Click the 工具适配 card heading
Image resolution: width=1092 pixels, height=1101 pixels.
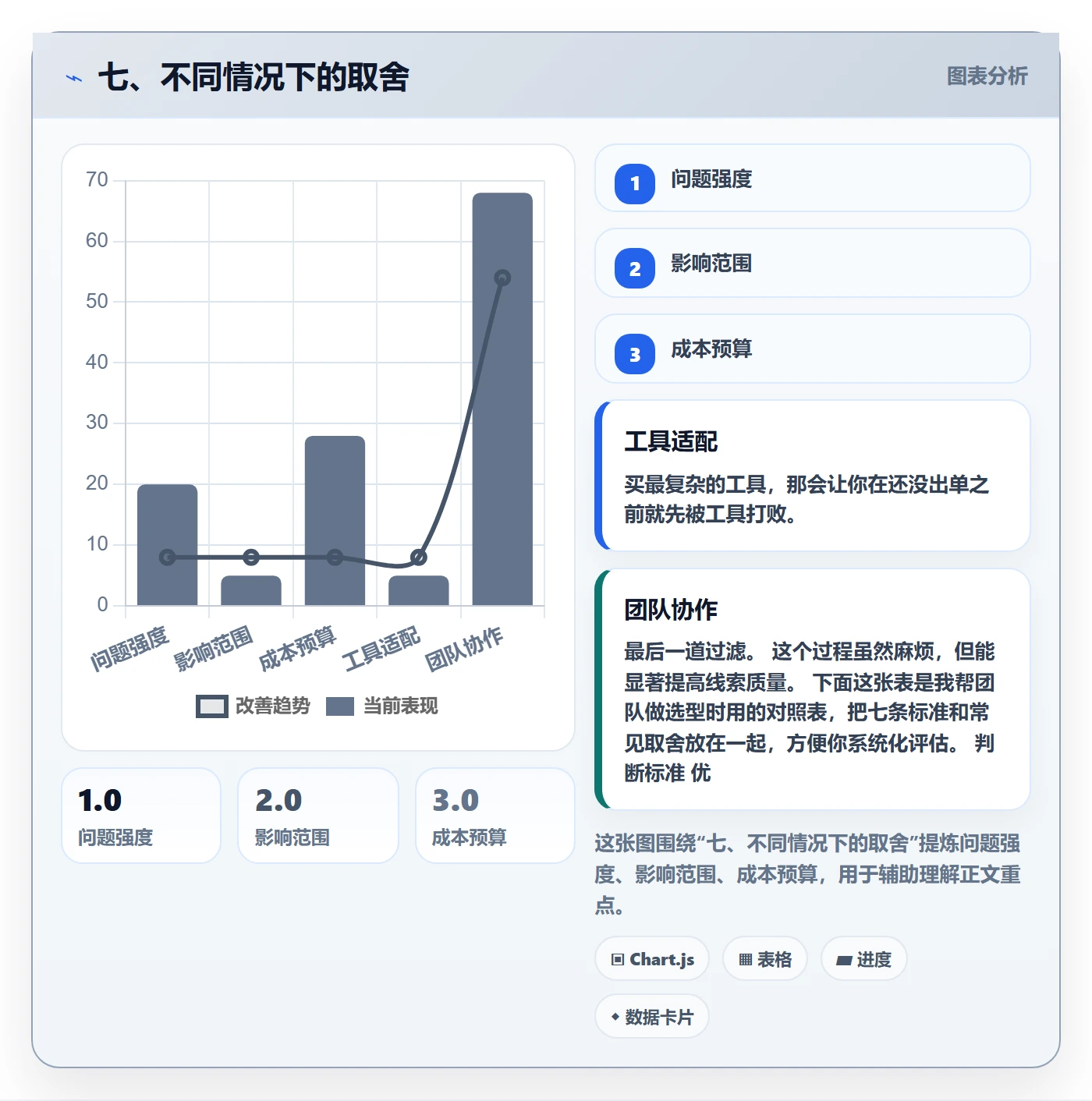pos(671,441)
